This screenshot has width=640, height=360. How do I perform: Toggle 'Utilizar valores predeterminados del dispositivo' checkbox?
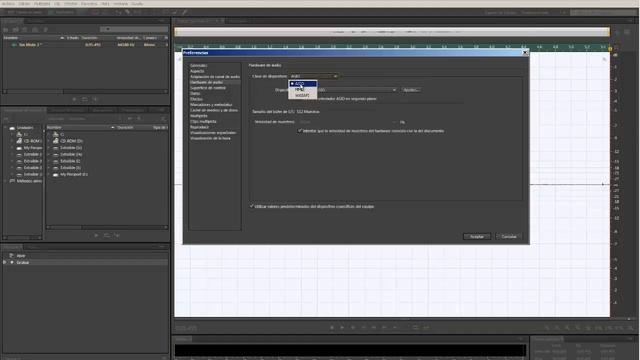point(252,206)
